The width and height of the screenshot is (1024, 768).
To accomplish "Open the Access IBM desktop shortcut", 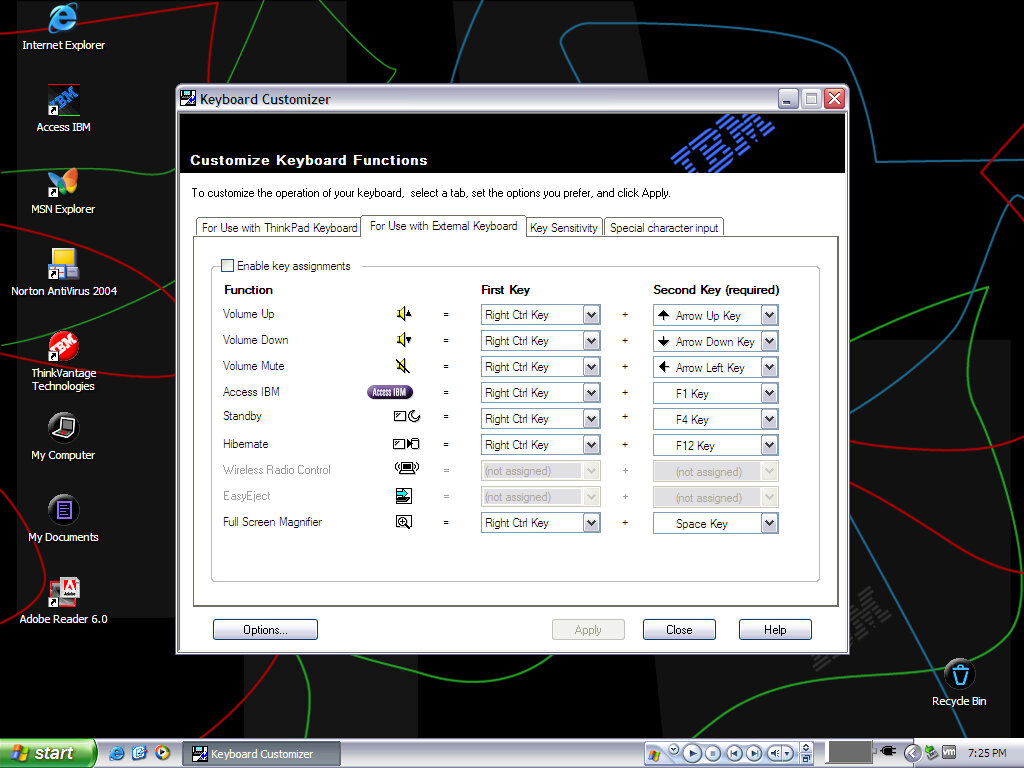I will point(63,101).
